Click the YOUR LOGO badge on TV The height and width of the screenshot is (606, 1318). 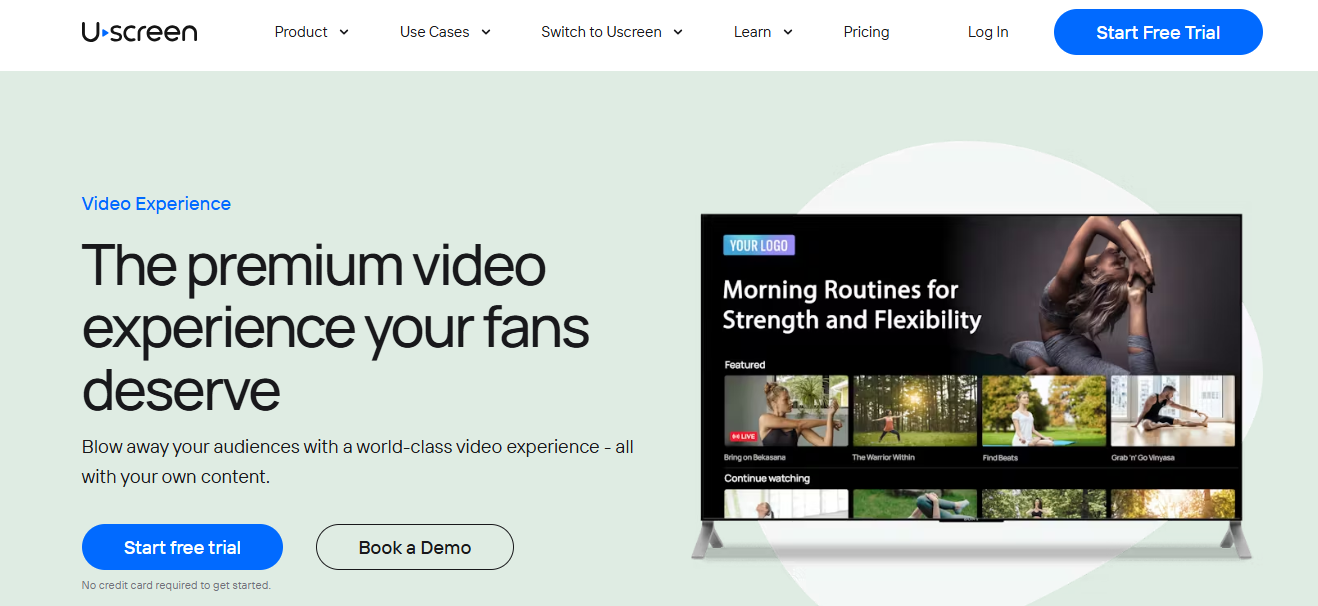point(759,245)
